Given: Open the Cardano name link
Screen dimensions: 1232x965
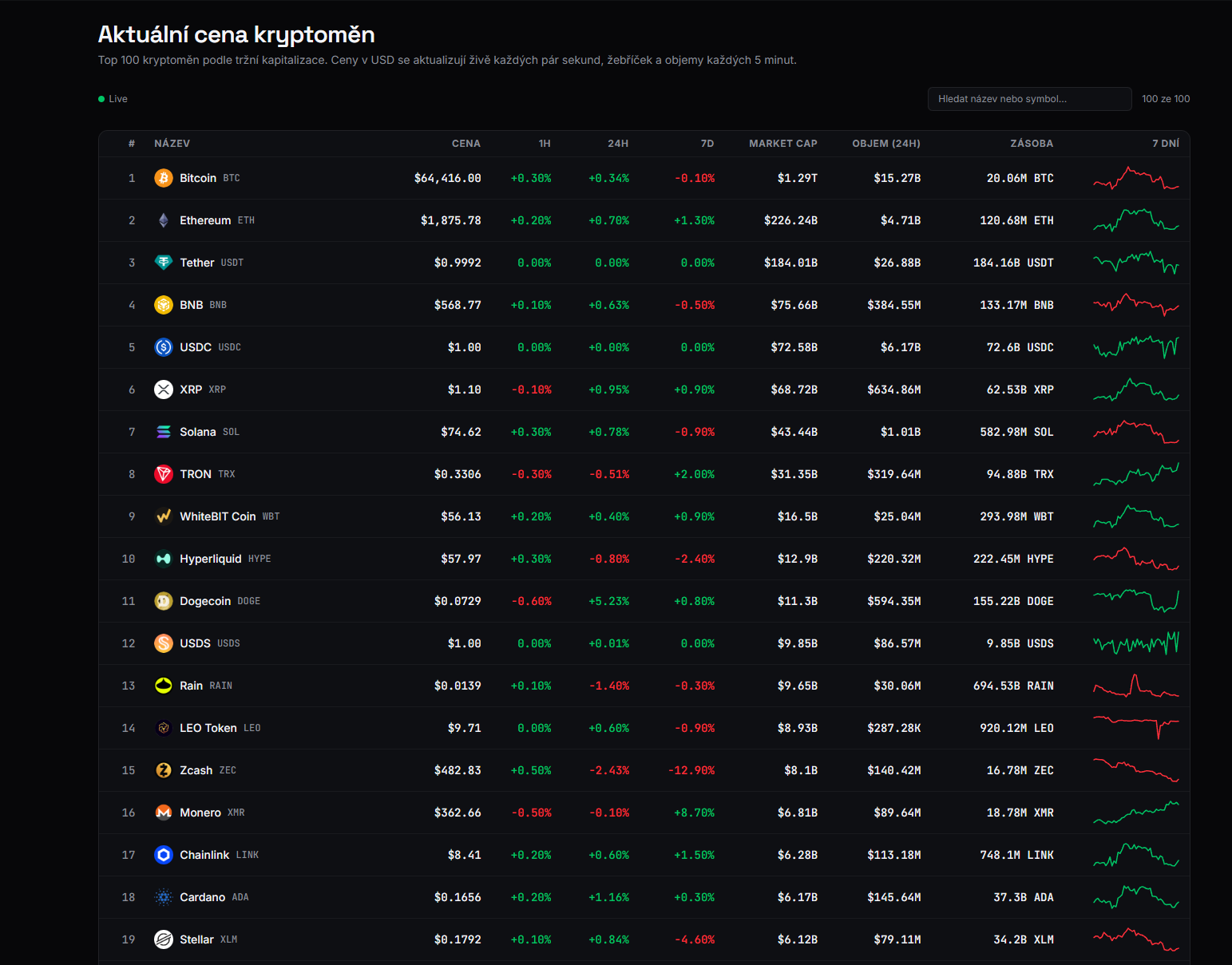Looking at the screenshot, I should coord(203,897).
